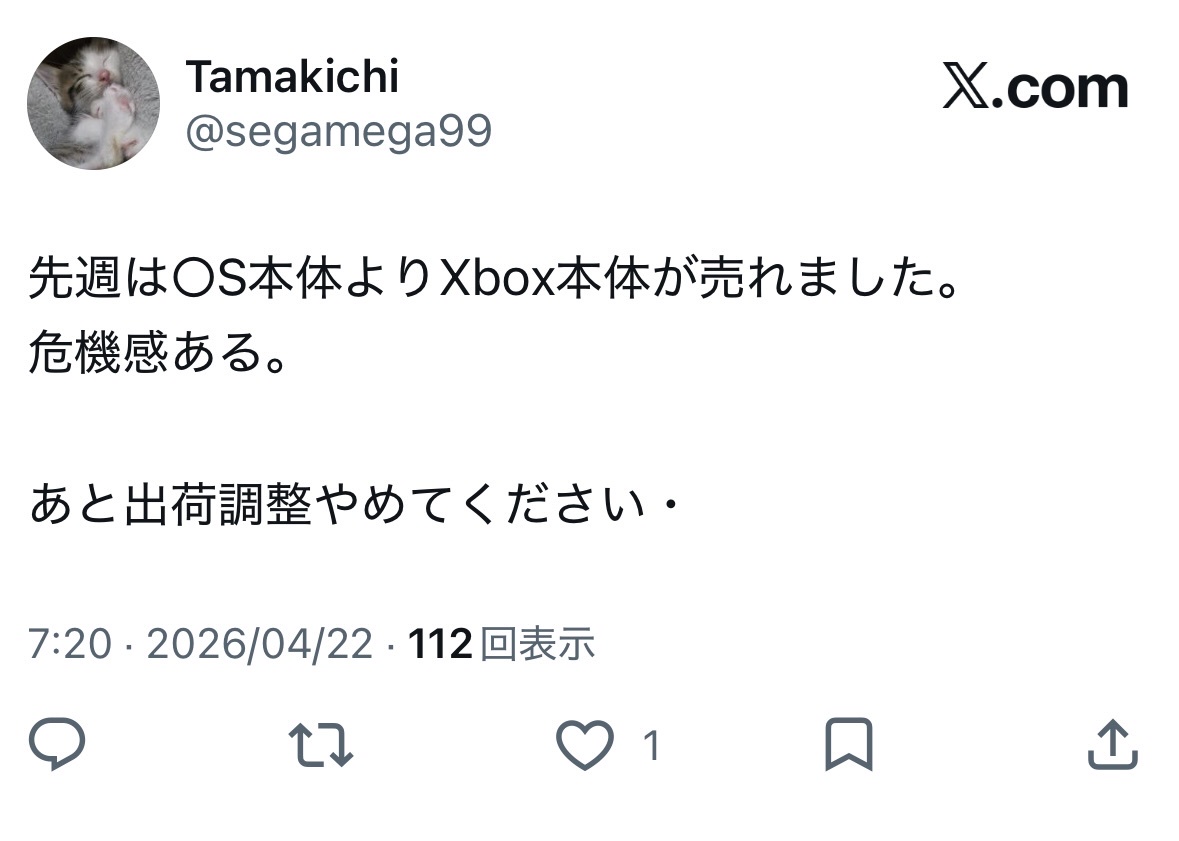Click the 2026/04/22 date
This screenshot has width=1179, height=841.
[x=260, y=645]
